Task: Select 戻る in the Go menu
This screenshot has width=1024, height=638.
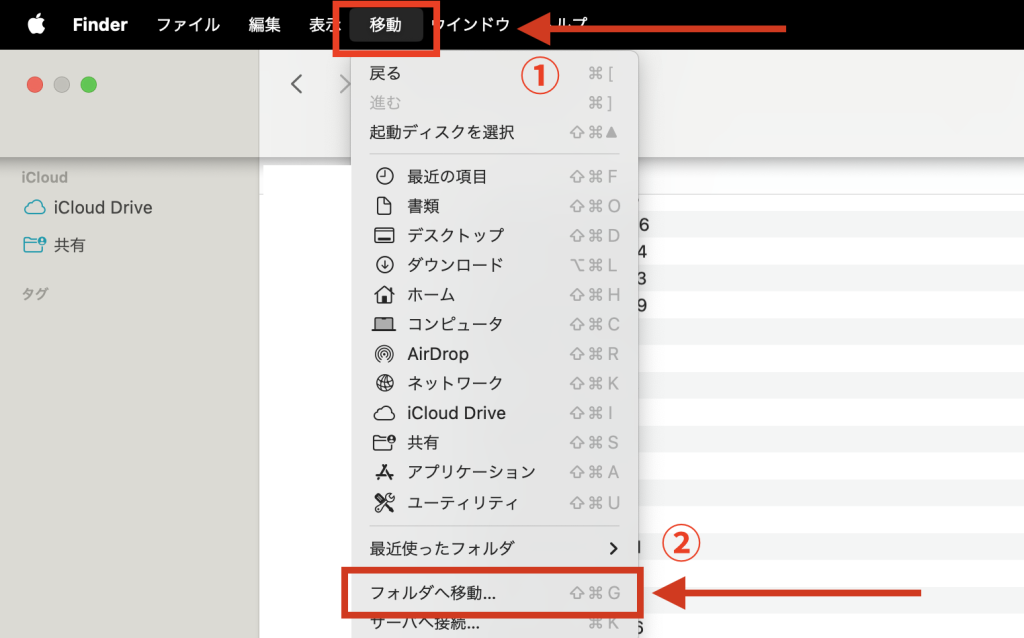Action: click(385, 73)
